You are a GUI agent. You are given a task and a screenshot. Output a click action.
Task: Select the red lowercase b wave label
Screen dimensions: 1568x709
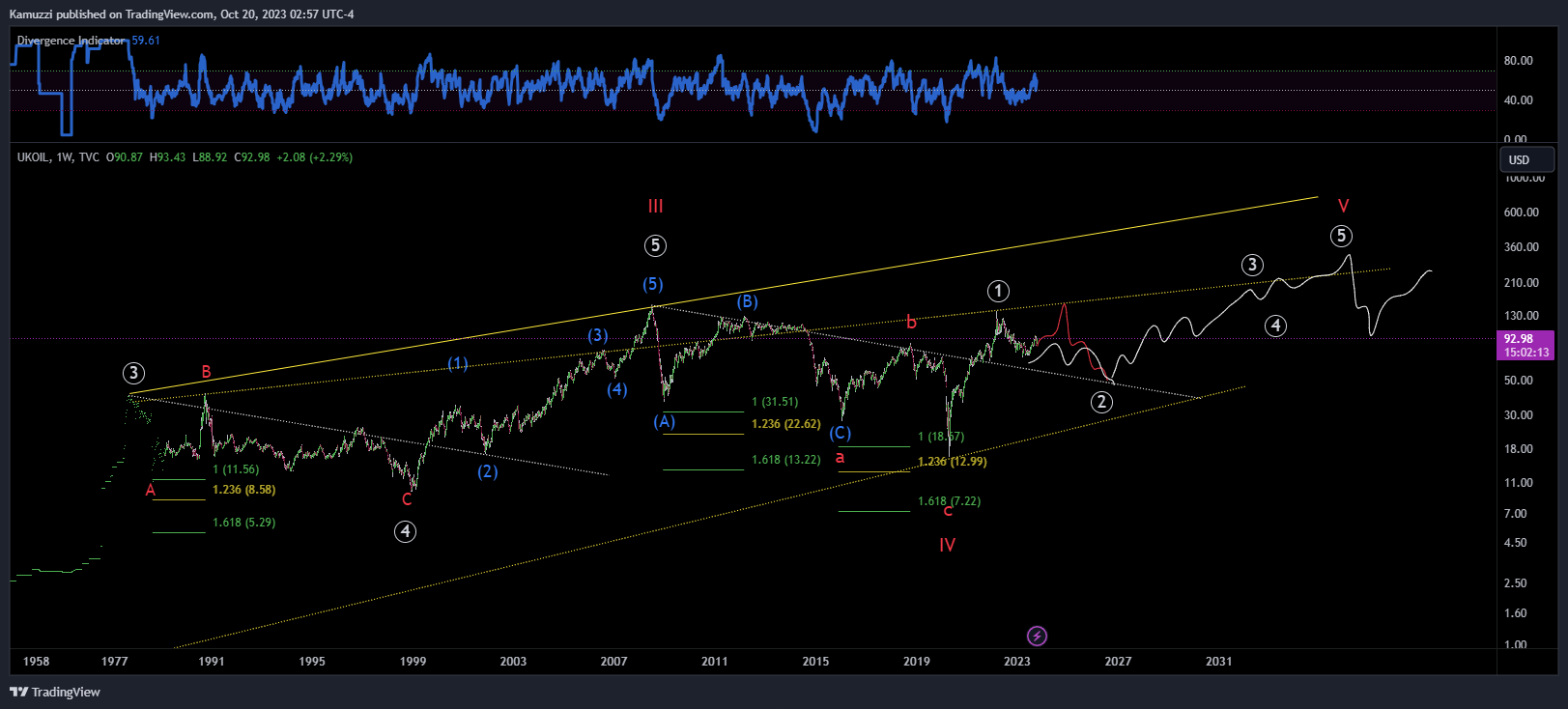tap(911, 322)
